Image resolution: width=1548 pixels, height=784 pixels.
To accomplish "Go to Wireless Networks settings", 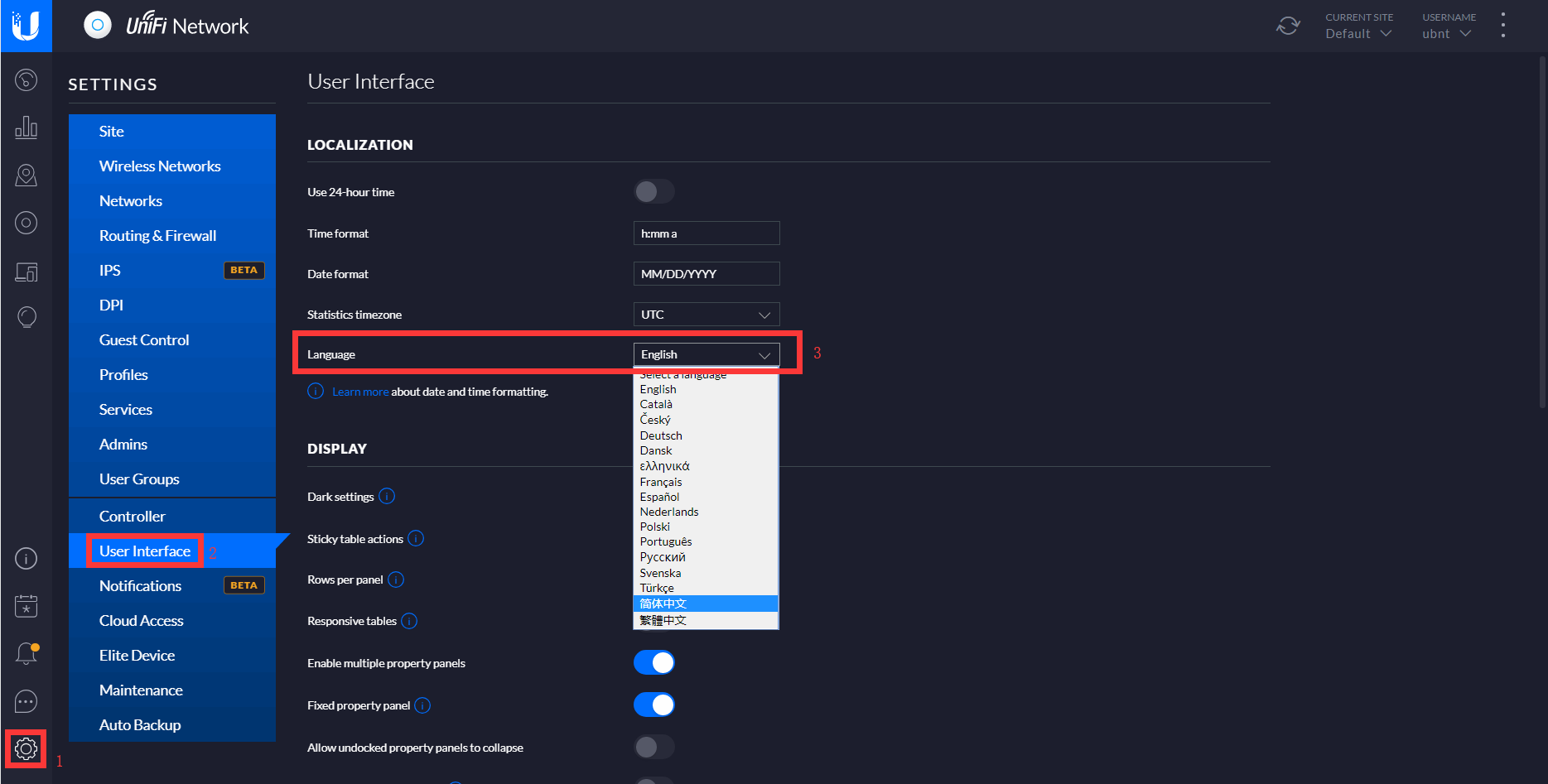I will (160, 166).
